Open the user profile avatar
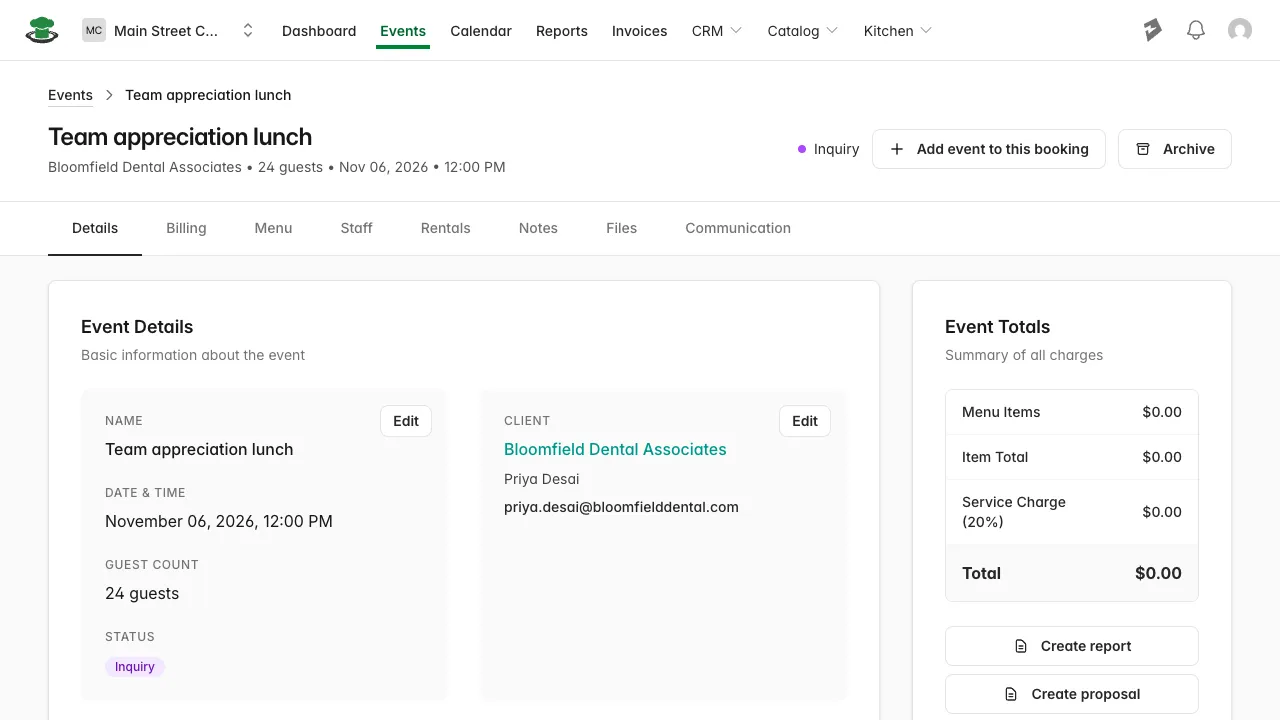Image resolution: width=1280 pixels, height=720 pixels. (1240, 30)
